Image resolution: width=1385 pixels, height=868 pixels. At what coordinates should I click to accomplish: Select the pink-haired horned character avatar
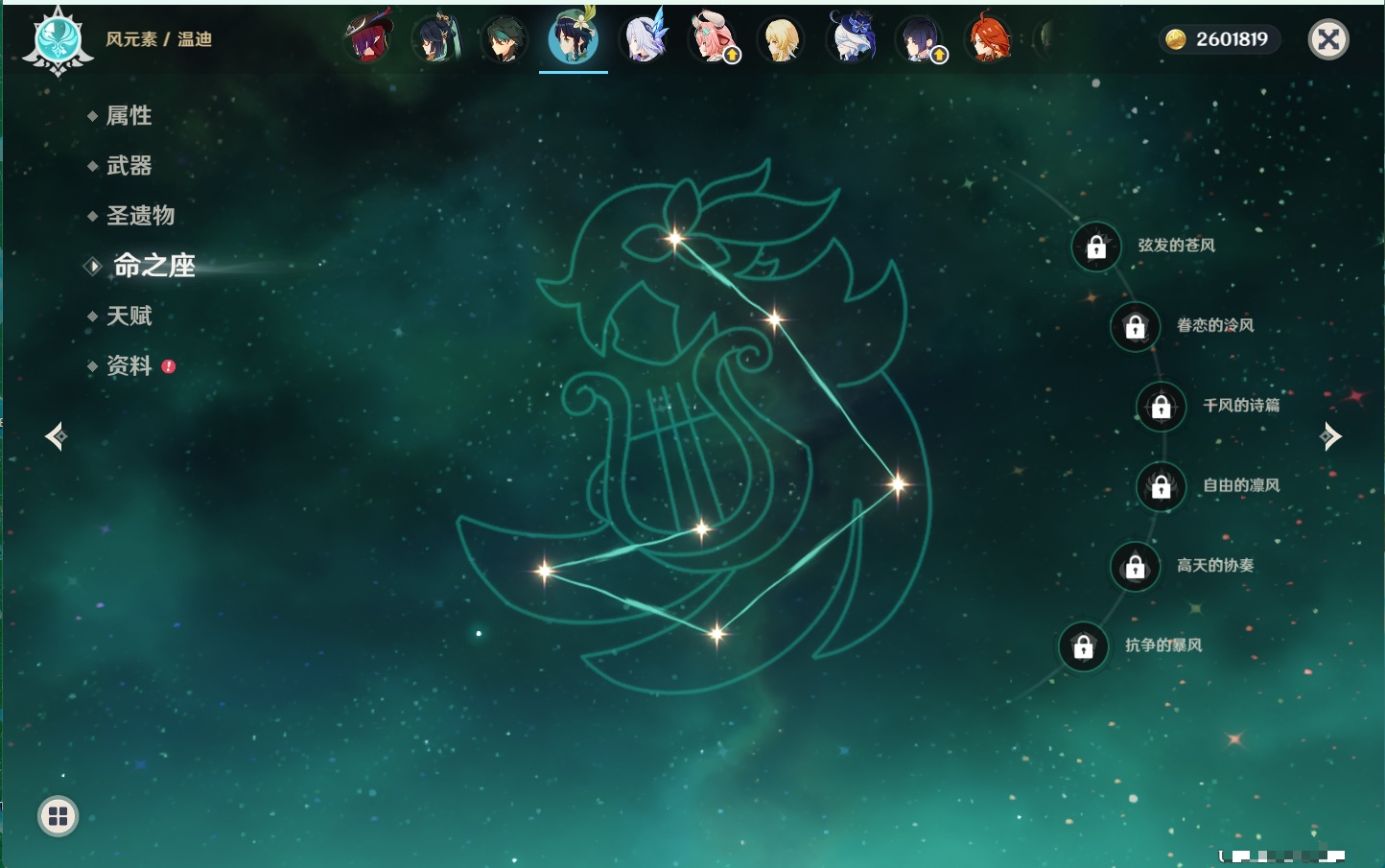pyautogui.click(x=712, y=39)
